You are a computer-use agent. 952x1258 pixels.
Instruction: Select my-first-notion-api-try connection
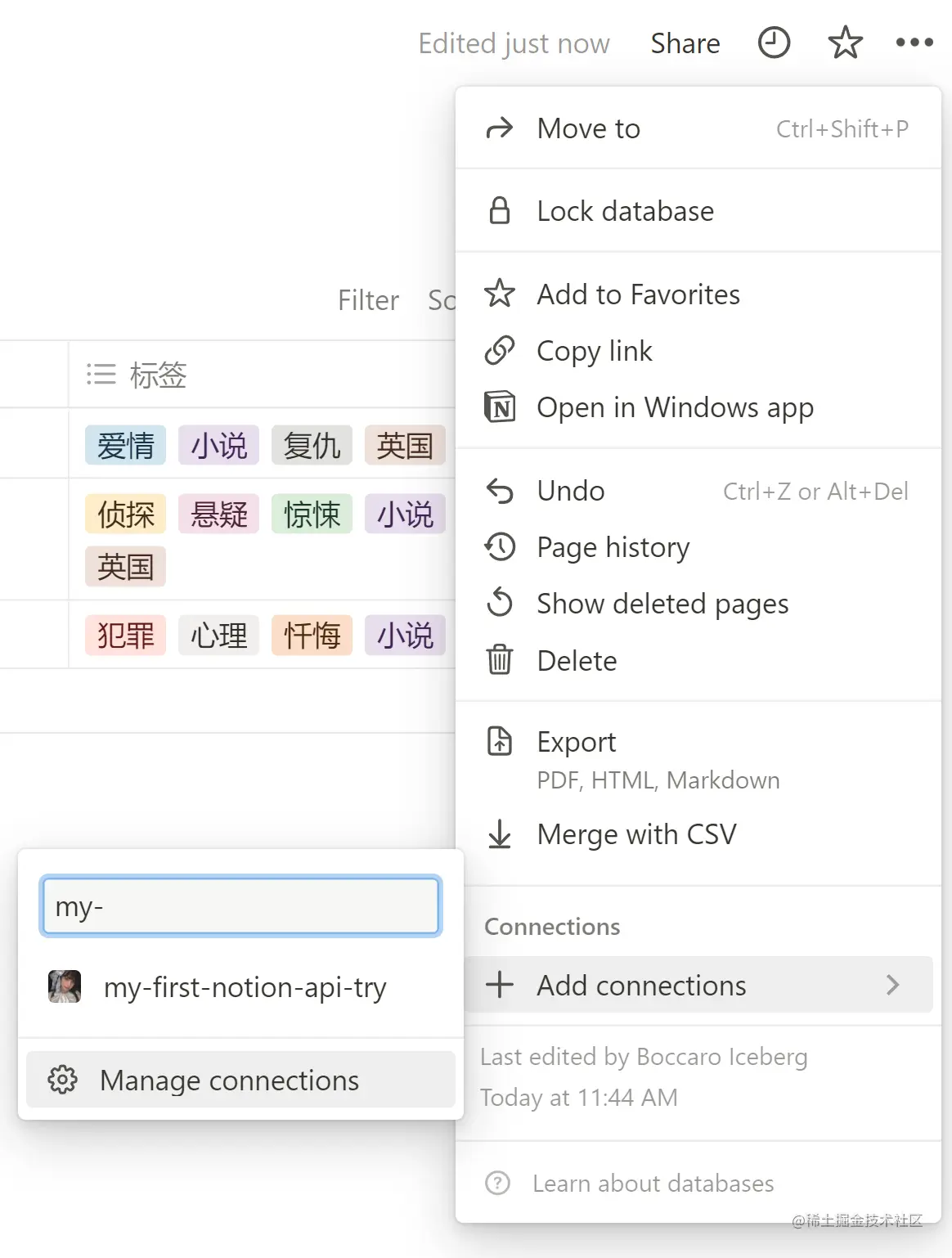click(244, 987)
